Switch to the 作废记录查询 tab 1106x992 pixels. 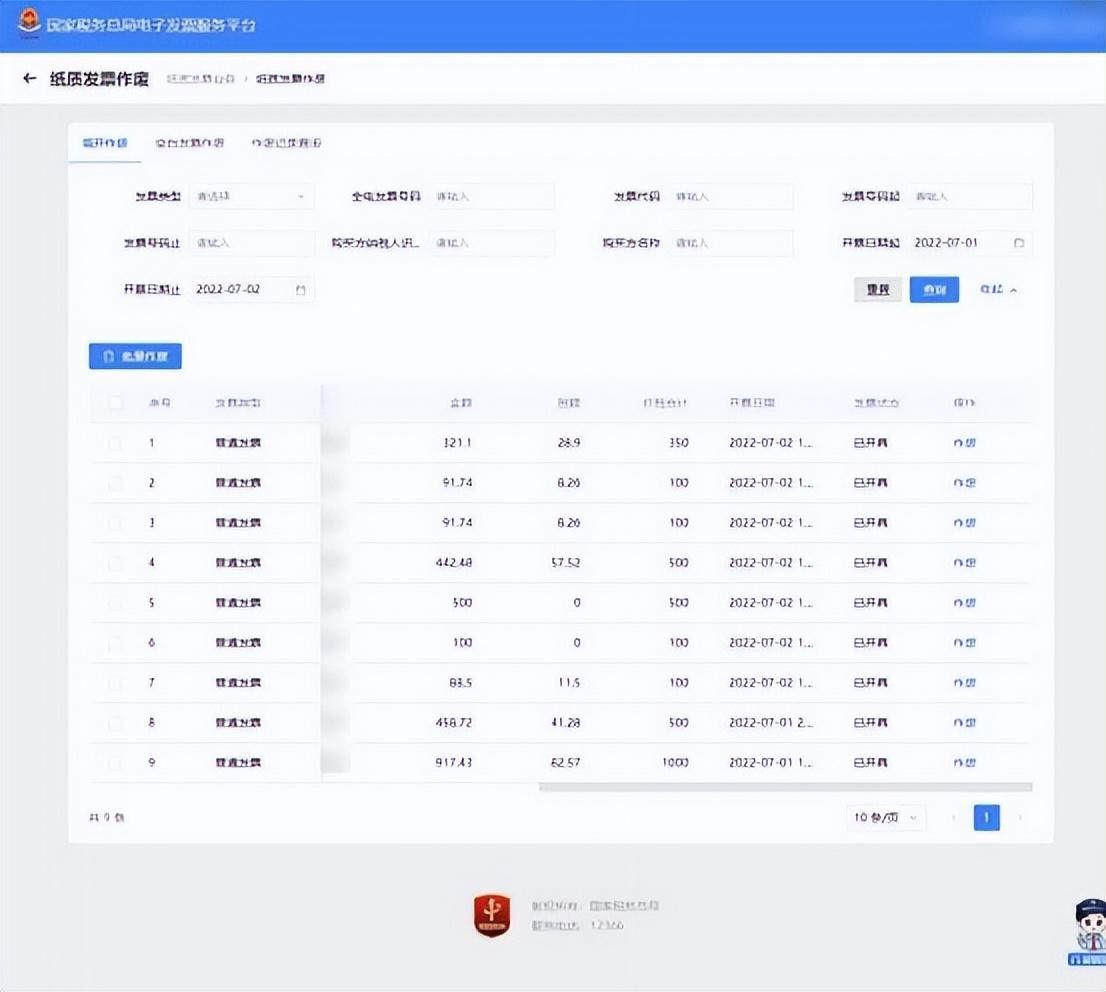(x=286, y=143)
